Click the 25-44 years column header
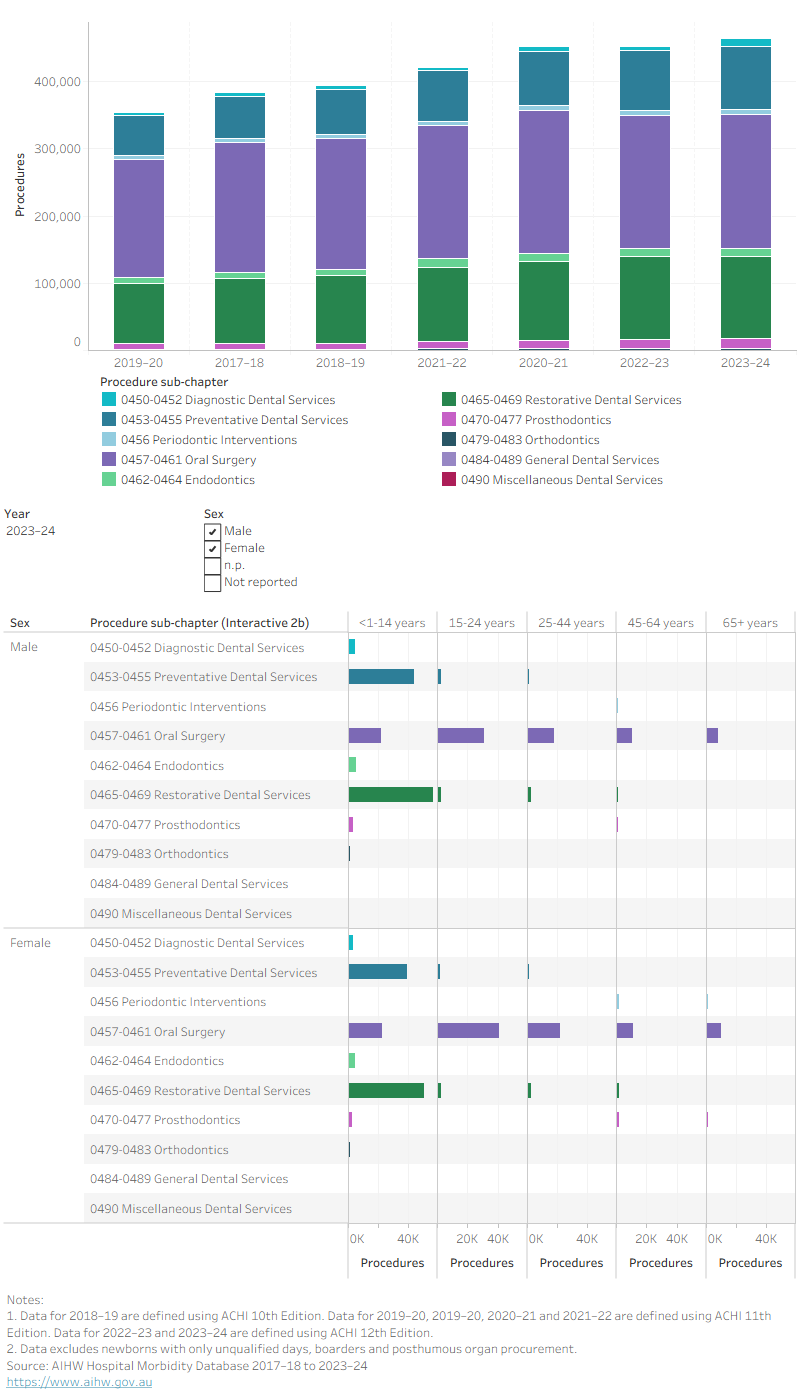Screen dimensions: 800x1400 [571, 622]
